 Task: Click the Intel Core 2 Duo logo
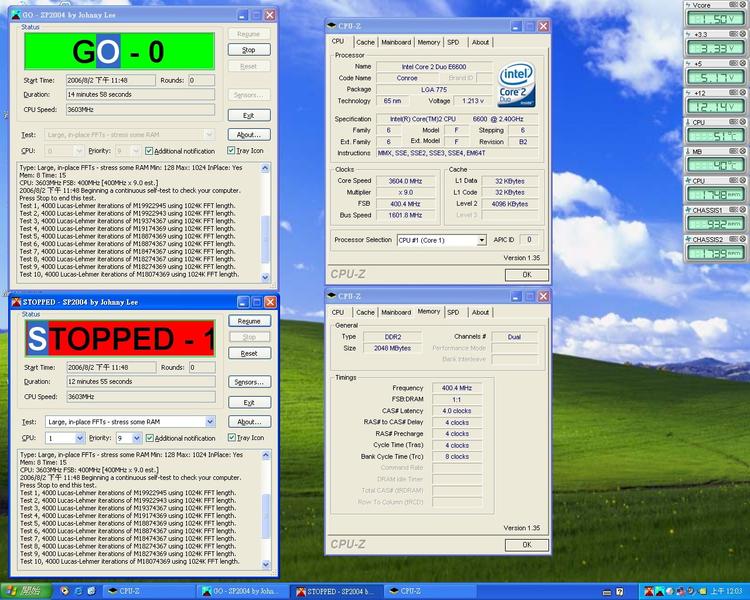point(517,84)
